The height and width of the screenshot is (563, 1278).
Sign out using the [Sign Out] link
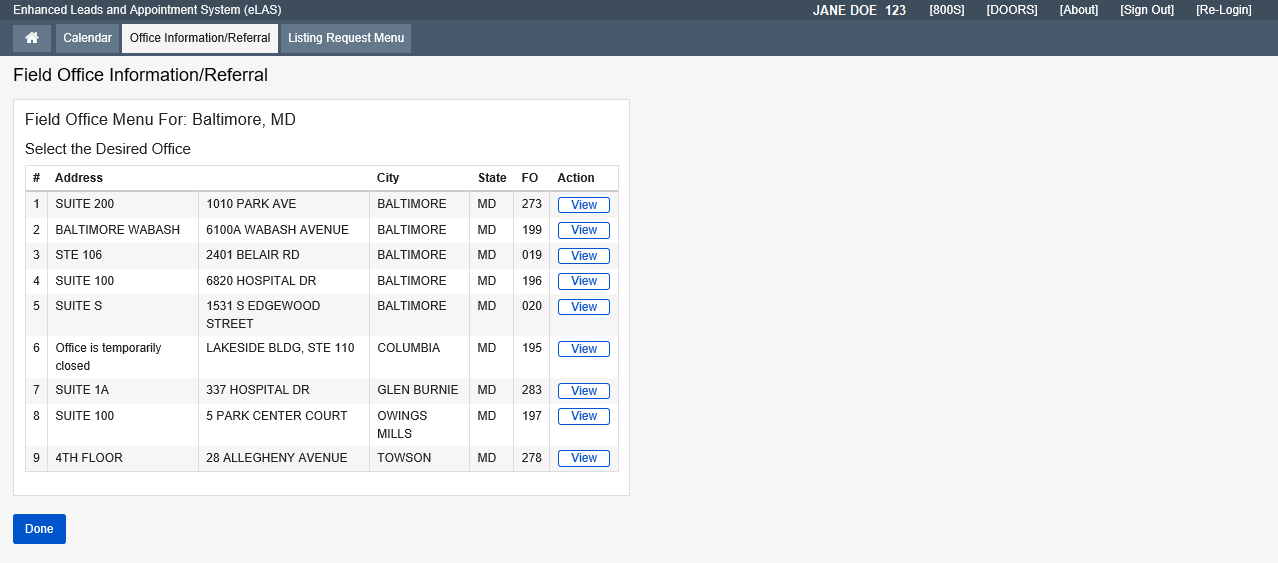pyautogui.click(x=1146, y=10)
